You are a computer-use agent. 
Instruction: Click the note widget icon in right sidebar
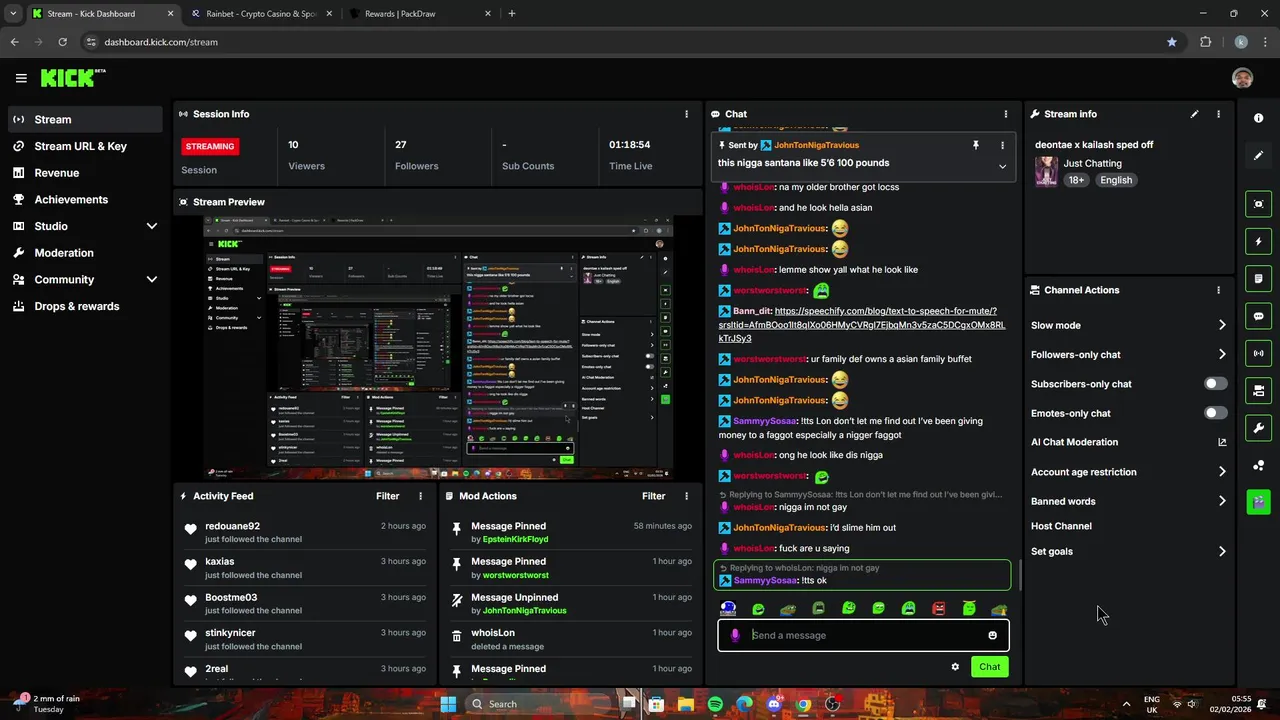(1258, 278)
